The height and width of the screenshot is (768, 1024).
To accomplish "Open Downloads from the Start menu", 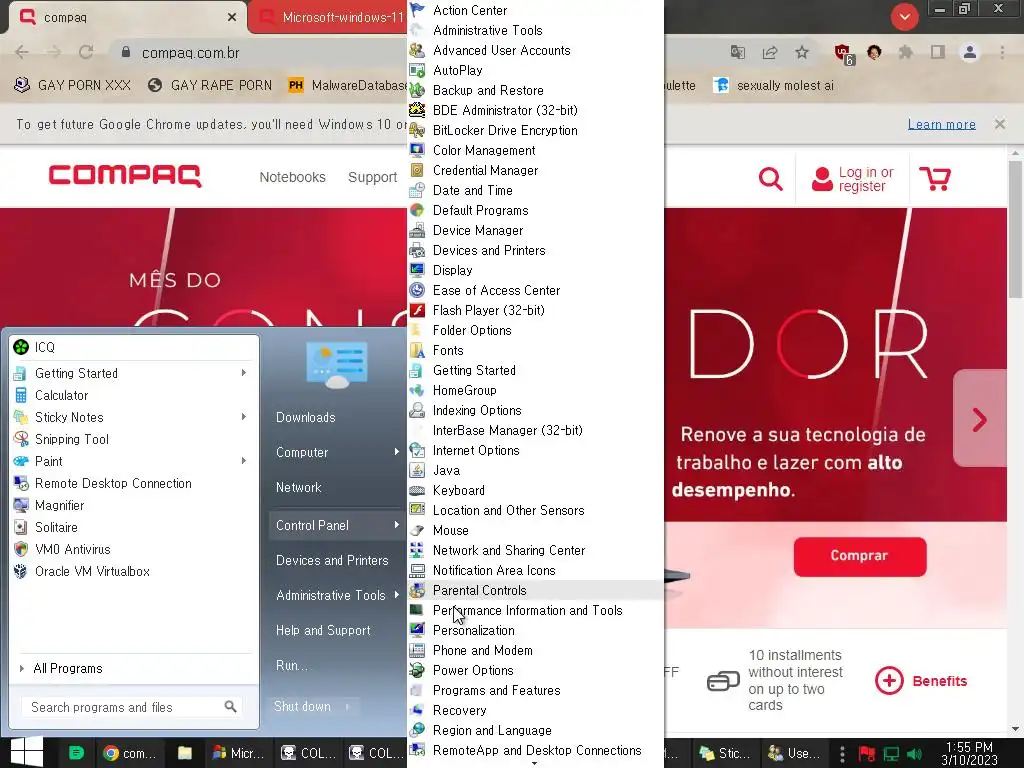I will [x=306, y=417].
